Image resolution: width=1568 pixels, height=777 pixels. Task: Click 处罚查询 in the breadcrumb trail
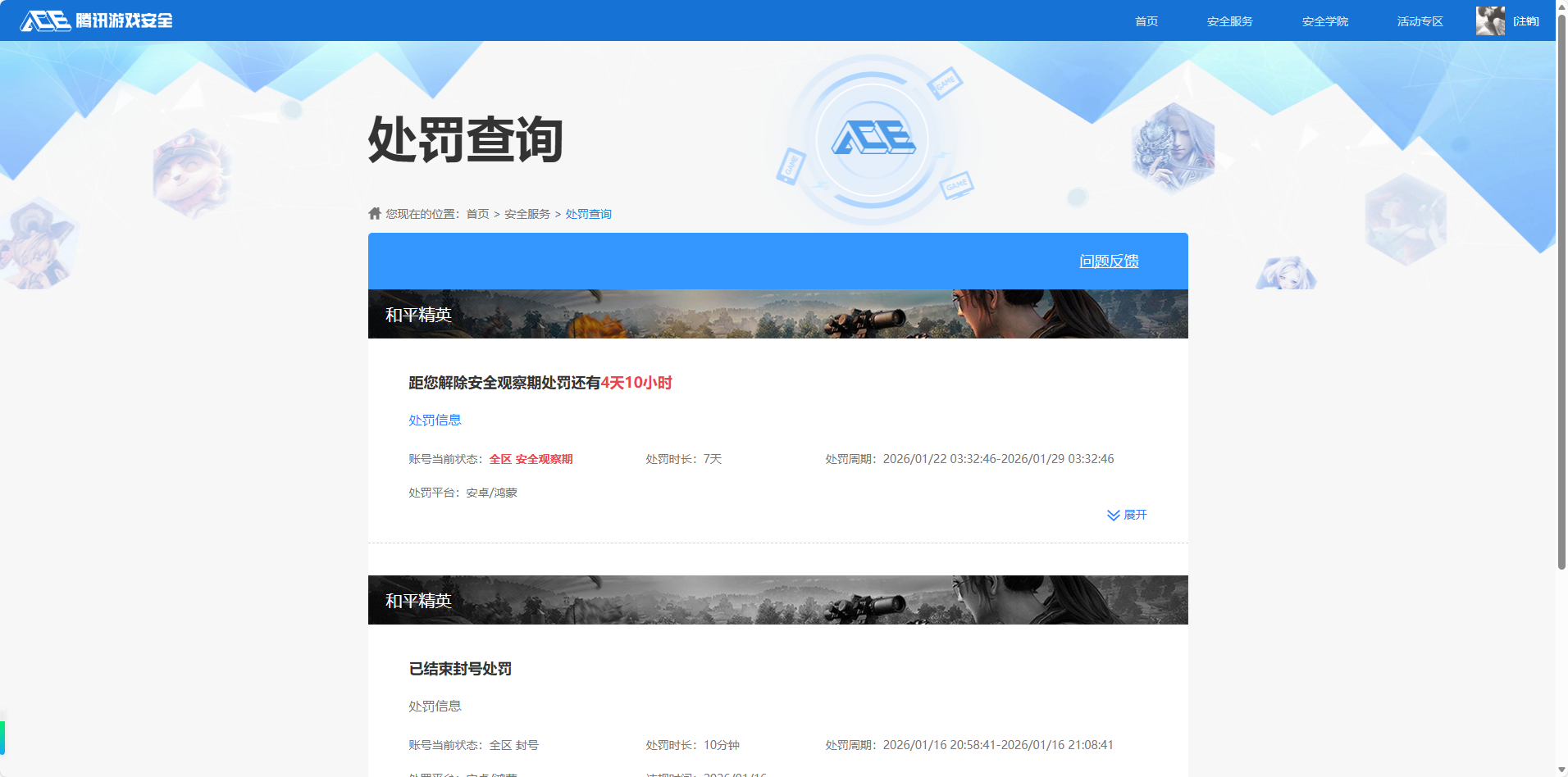point(587,213)
